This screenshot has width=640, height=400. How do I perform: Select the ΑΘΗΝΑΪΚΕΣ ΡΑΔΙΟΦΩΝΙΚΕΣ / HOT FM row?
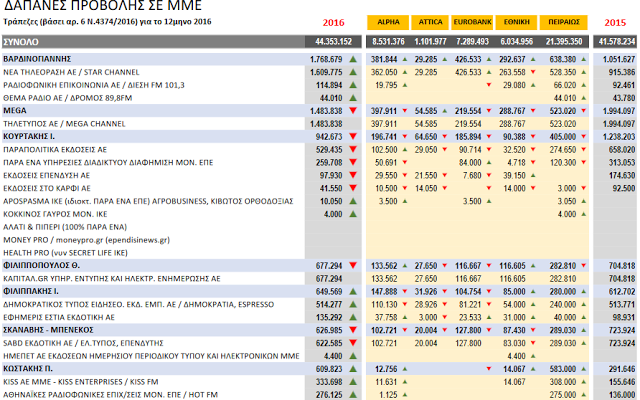tap(110, 395)
